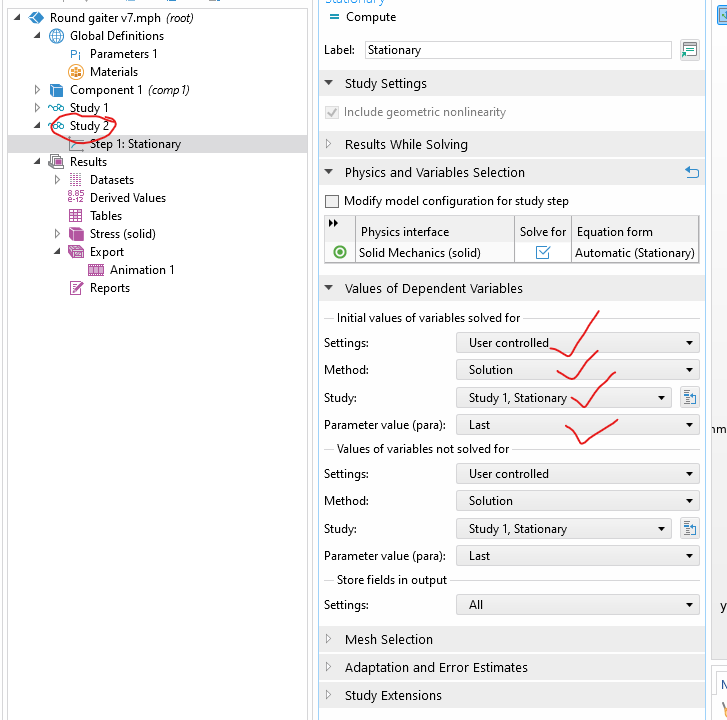Click Go to Source icon beside second Study dropdown
The height and width of the screenshot is (720, 727).
point(689,529)
